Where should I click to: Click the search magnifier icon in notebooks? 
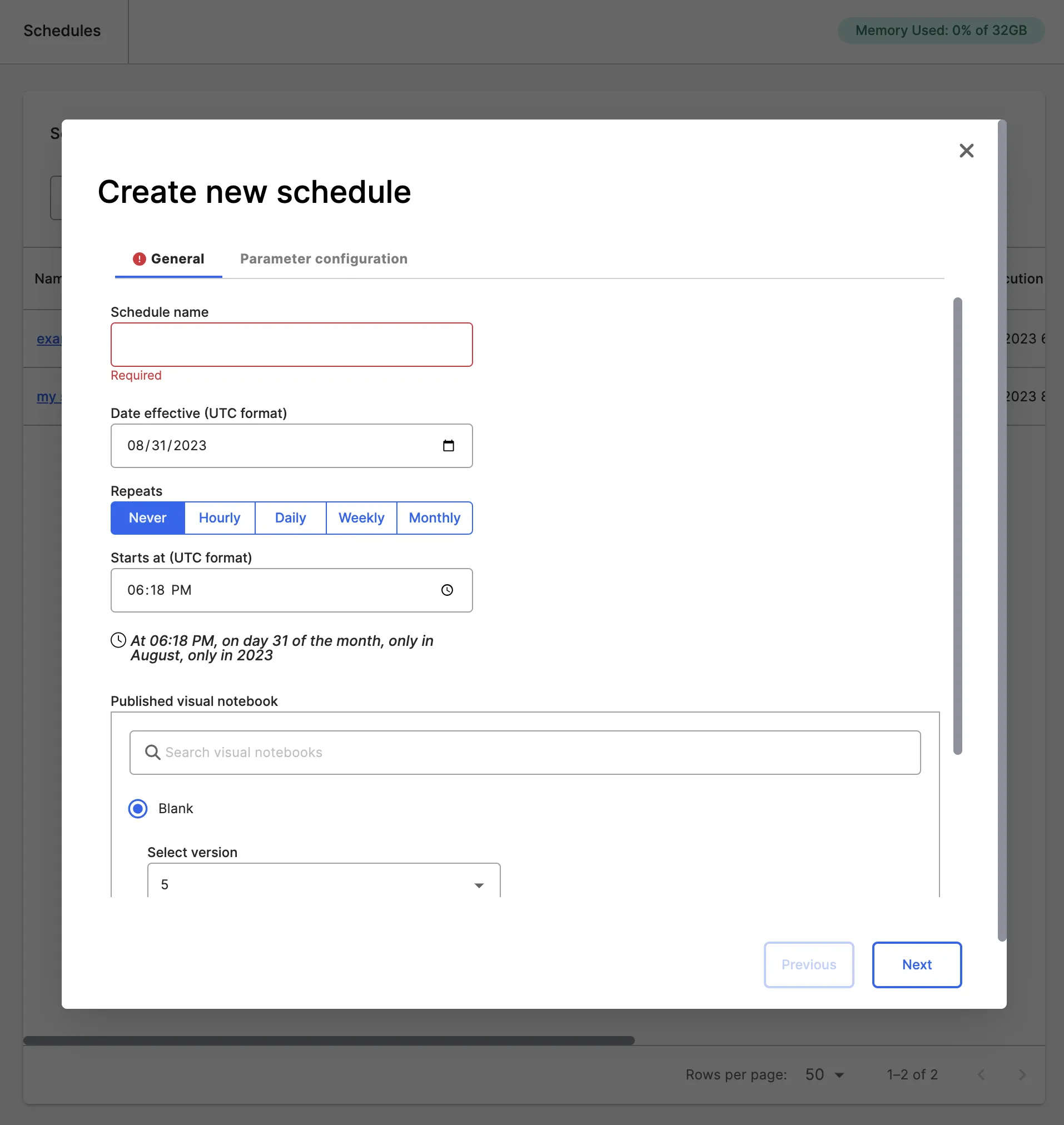[152, 753]
